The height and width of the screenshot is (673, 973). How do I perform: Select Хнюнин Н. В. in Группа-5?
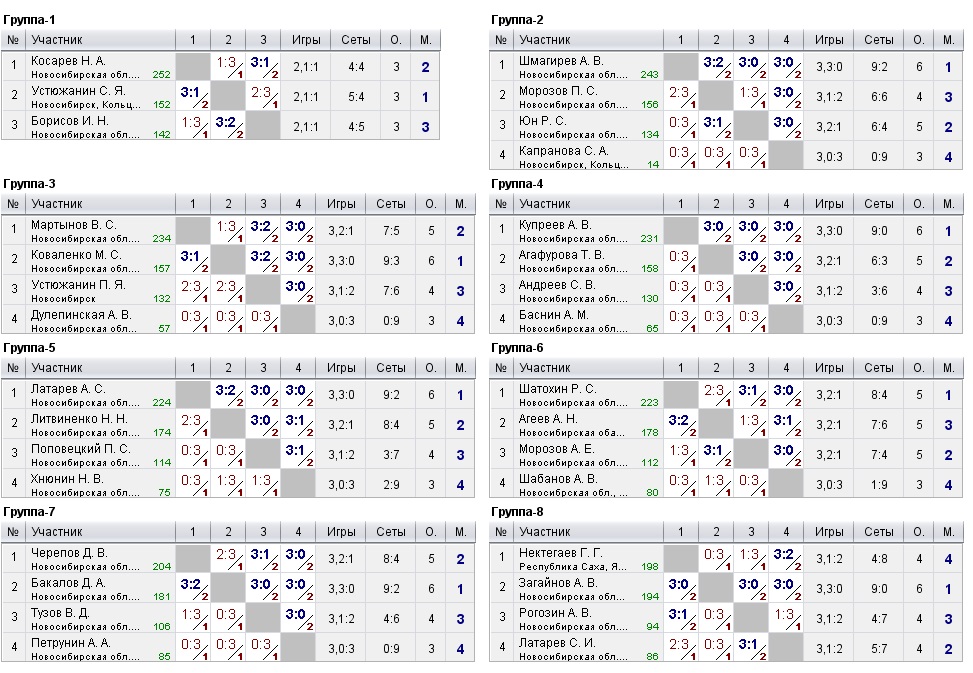66,479
